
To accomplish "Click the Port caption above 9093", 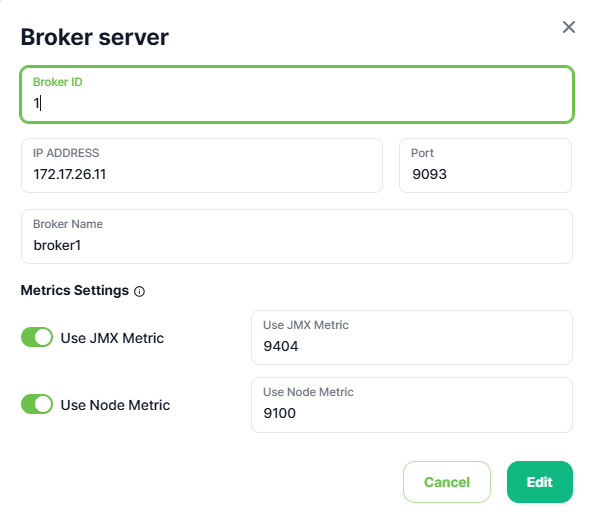I will (x=422, y=153).
